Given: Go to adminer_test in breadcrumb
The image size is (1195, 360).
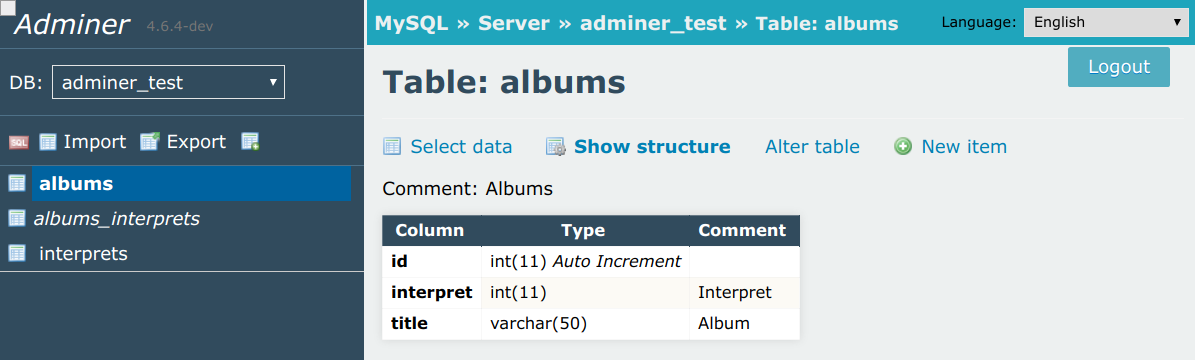Looking at the screenshot, I should (x=653, y=24).
